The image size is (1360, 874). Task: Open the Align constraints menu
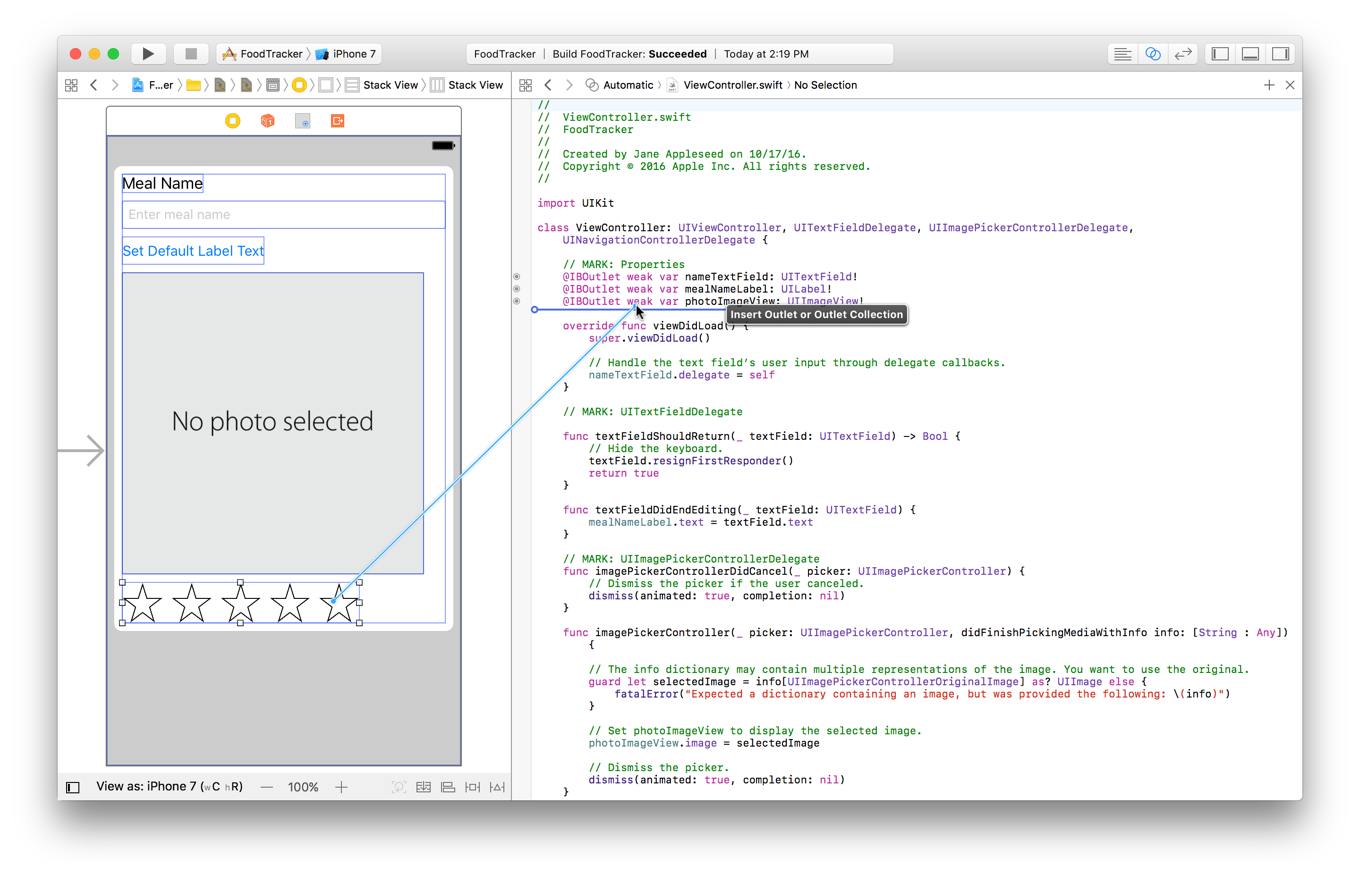point(449,787)
